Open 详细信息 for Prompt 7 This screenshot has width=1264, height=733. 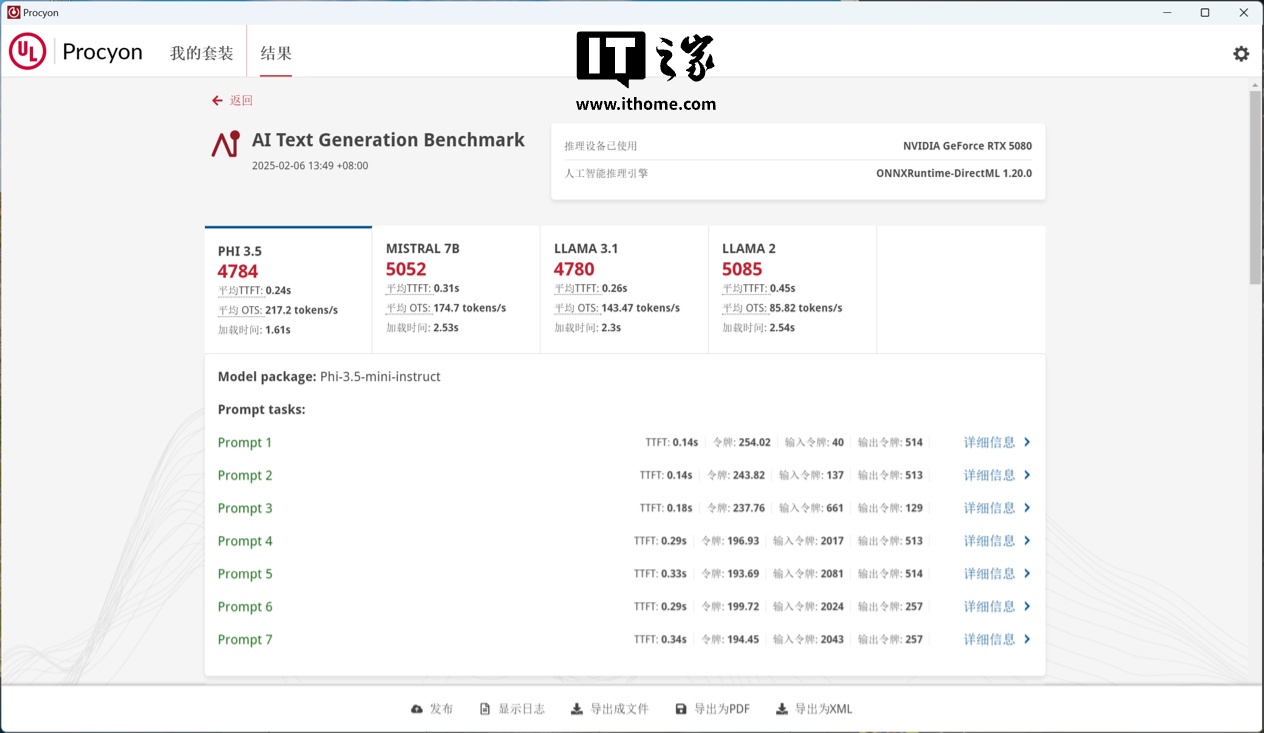989,640
